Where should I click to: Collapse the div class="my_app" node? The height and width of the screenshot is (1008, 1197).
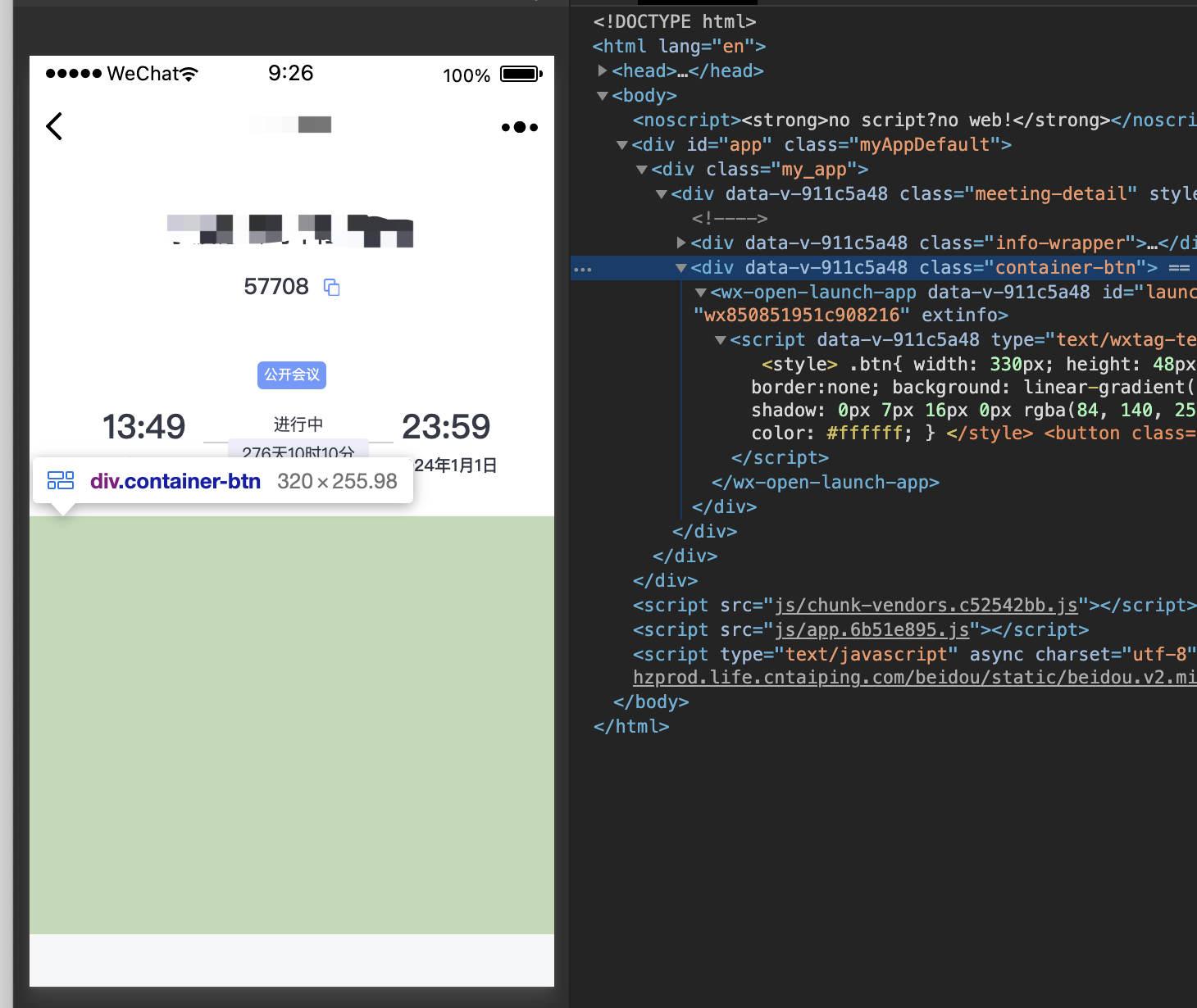coord(642,170)
